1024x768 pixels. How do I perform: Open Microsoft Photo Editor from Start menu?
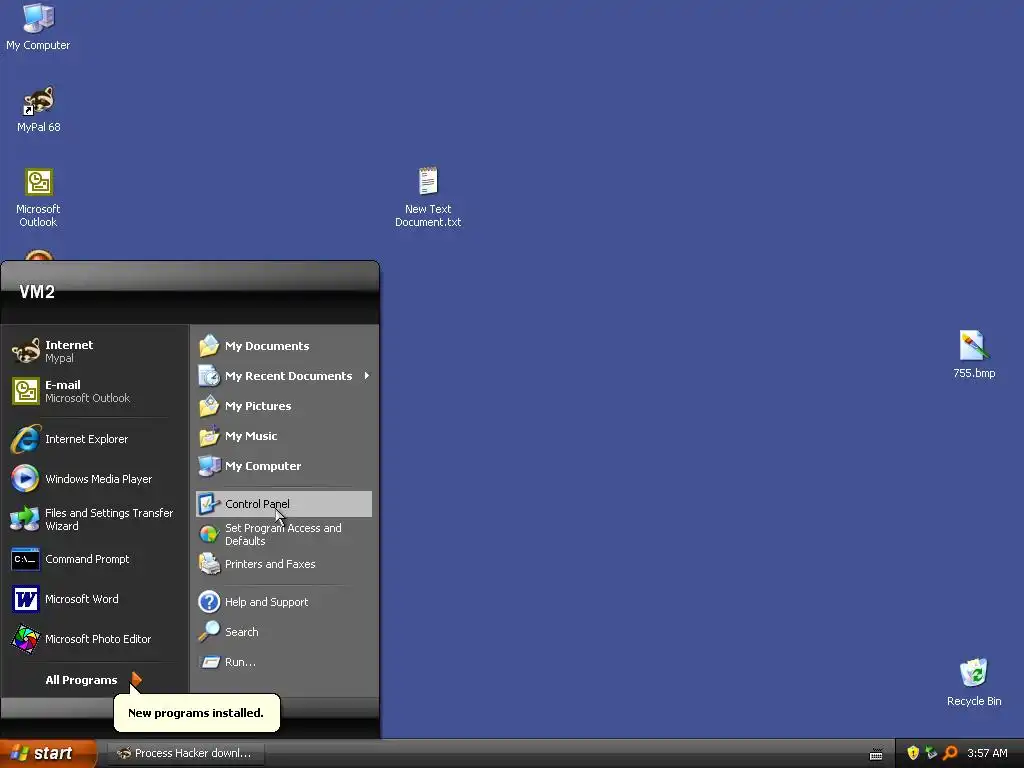point(94,639)
